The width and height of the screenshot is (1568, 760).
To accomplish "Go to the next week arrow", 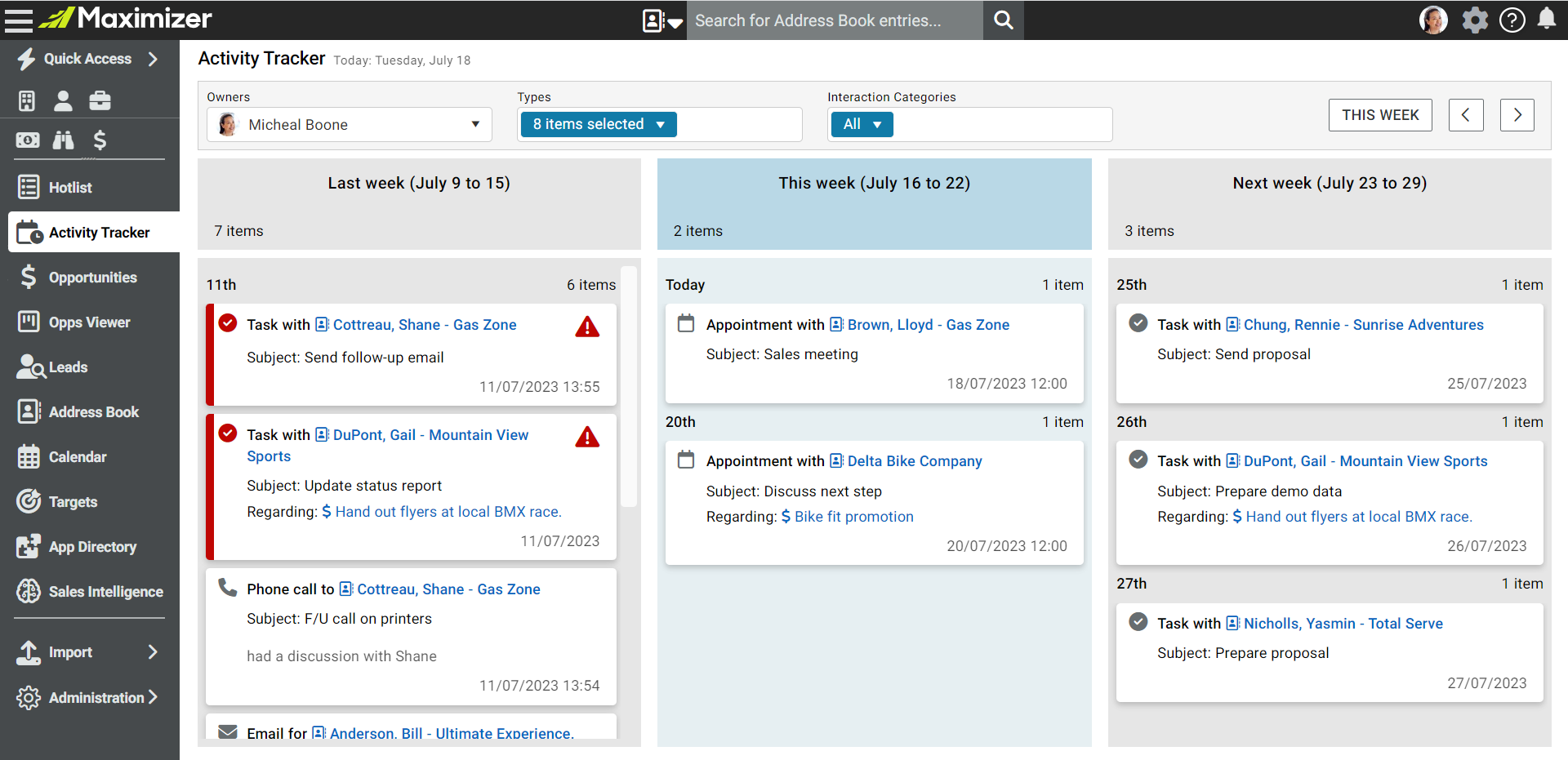I will (x=1517, y=115).
